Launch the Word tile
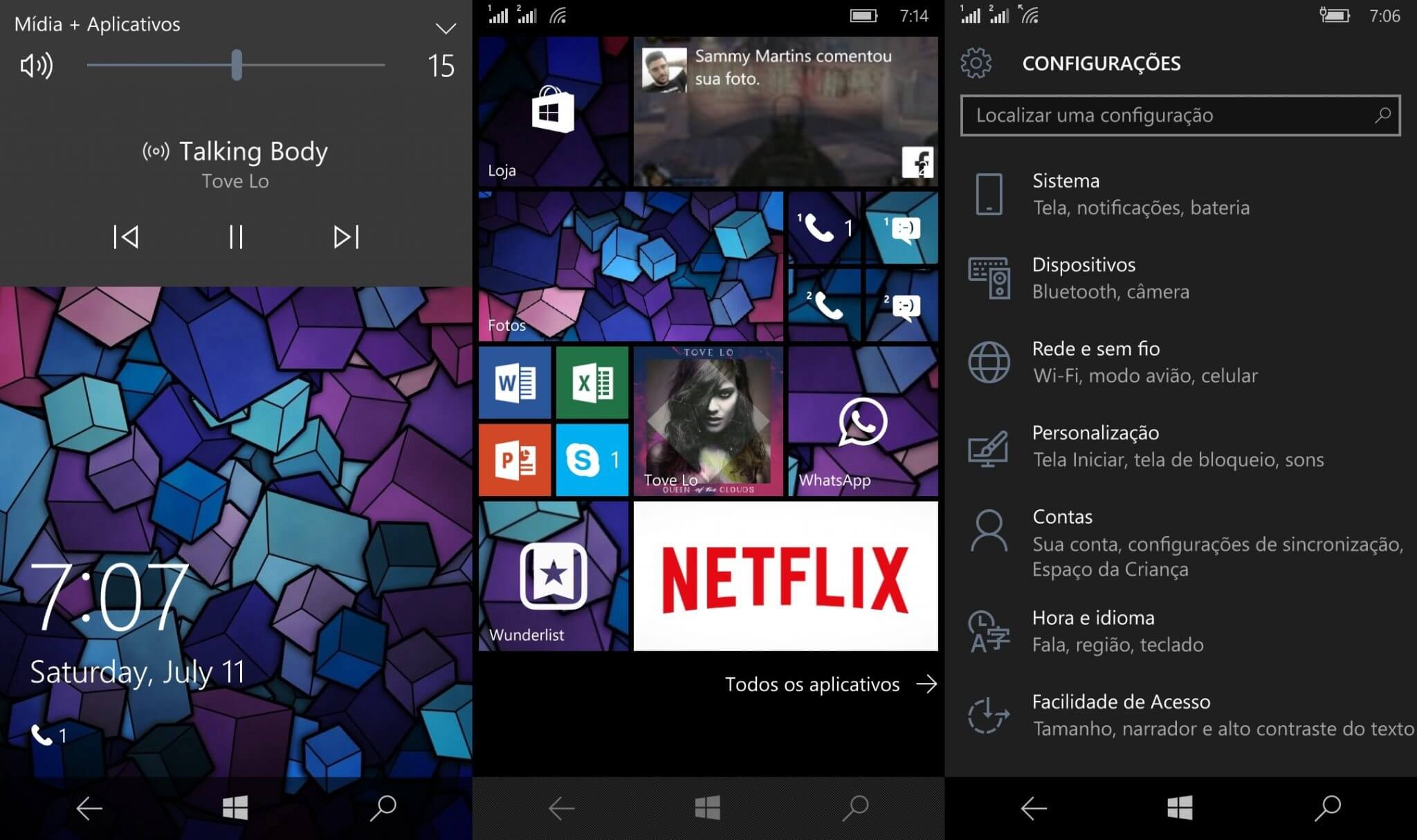Viewport: 1417px width, 840px height. tap(515, 383)
